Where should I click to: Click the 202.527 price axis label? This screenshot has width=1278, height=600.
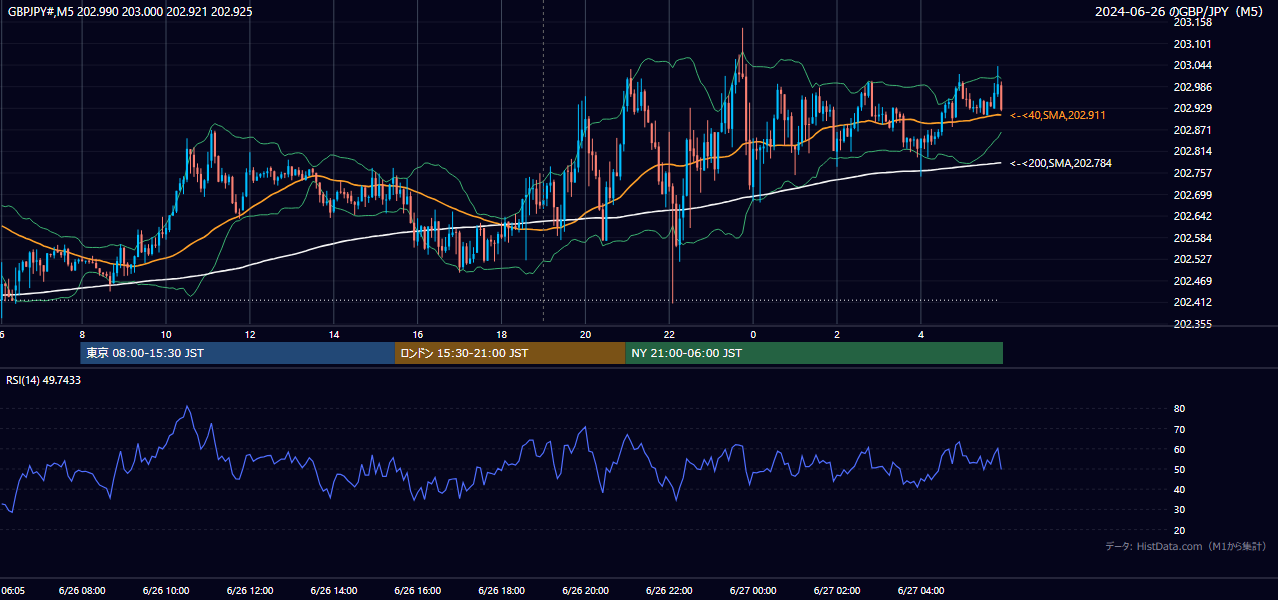[x=1192, y=260]
